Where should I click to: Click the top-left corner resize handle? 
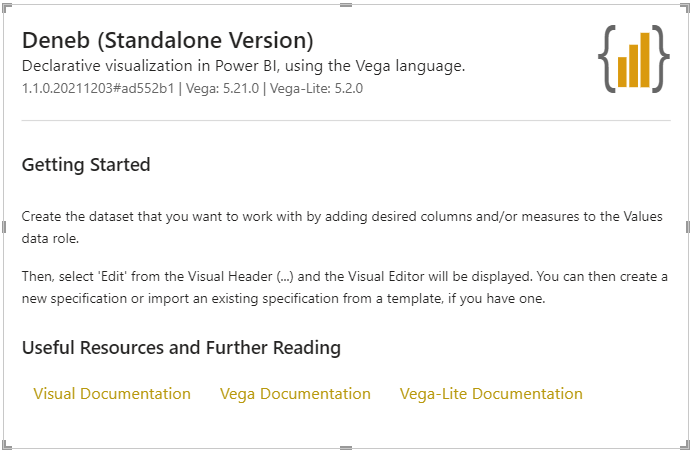6,8
